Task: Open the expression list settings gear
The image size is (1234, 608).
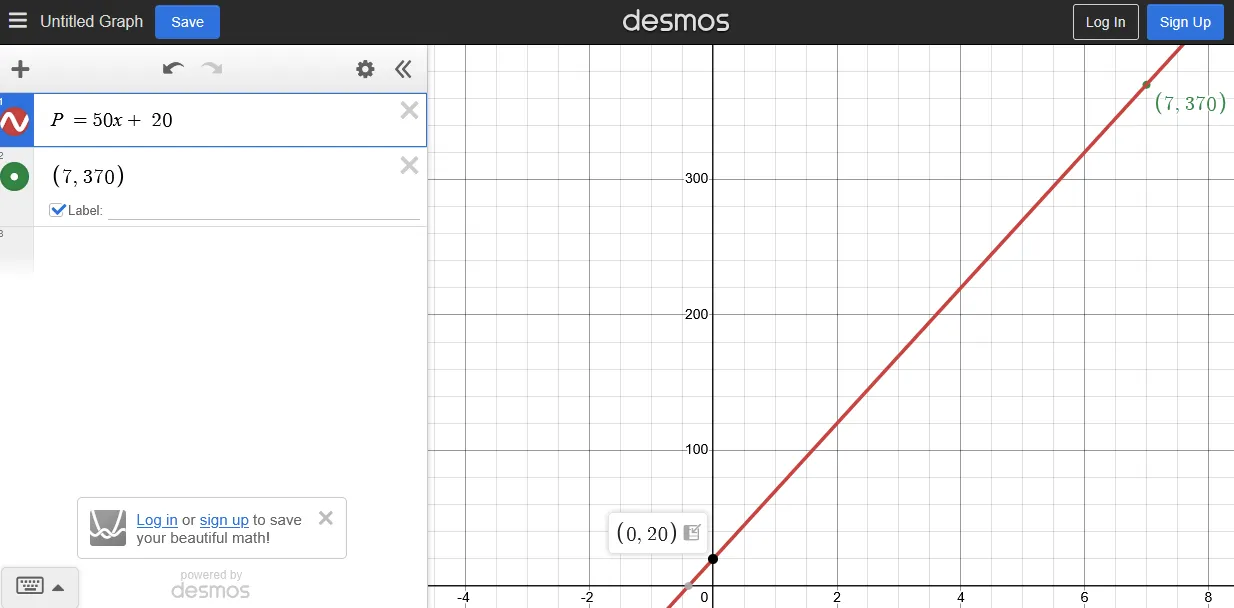Action: pos(366,69)
